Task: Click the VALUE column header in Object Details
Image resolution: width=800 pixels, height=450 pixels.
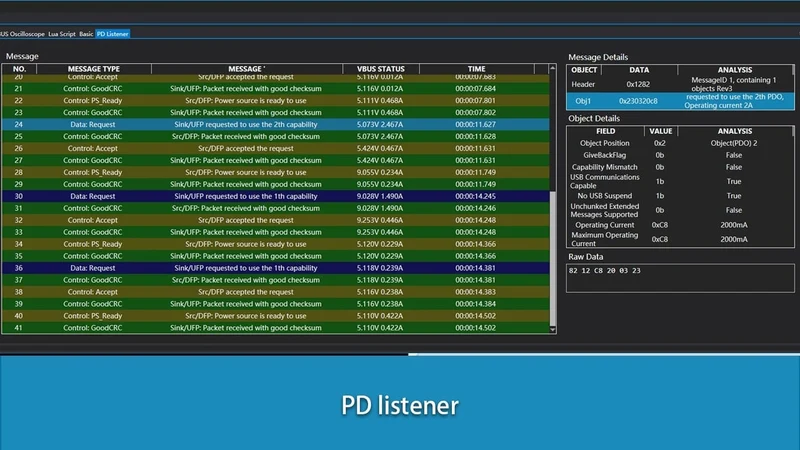Action: pyautogui.click(x=661, y=131)
